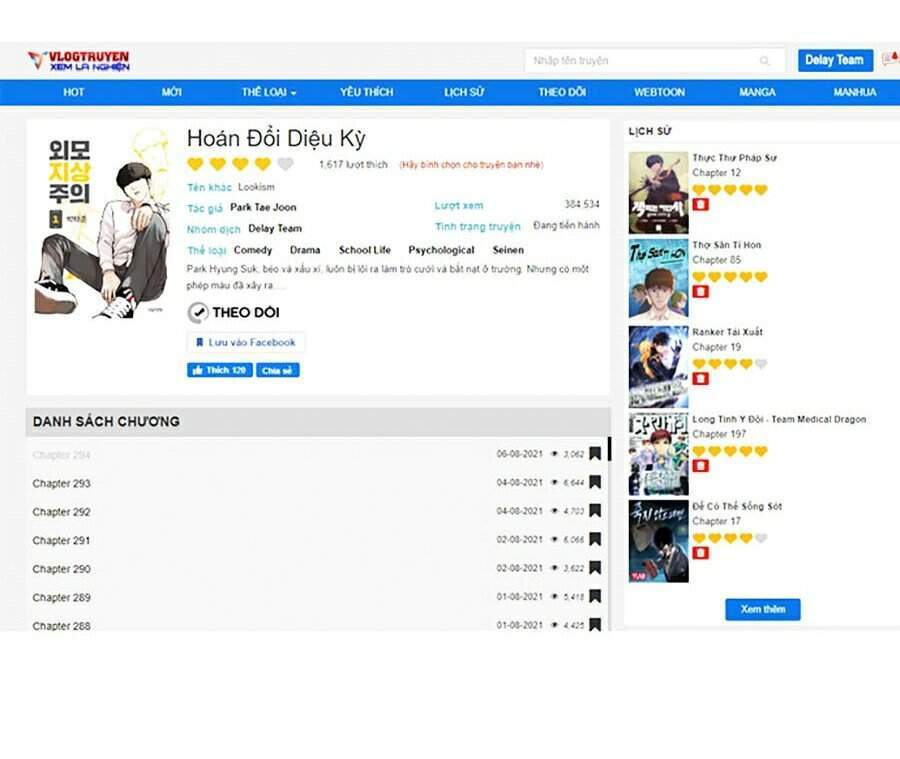
Task: Rate Hoán Đổi Diệu Kỳ with the fifth heart
Action: 283,164
